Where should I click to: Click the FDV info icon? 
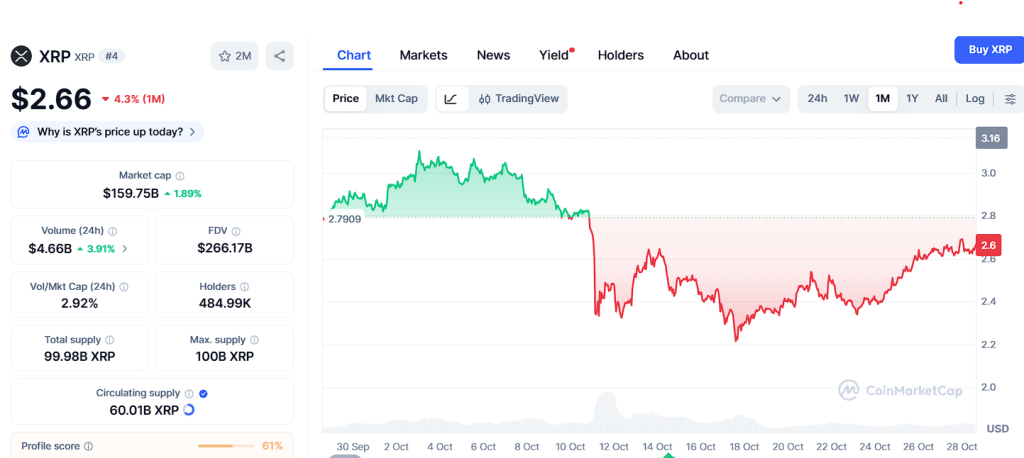[236, 231]
